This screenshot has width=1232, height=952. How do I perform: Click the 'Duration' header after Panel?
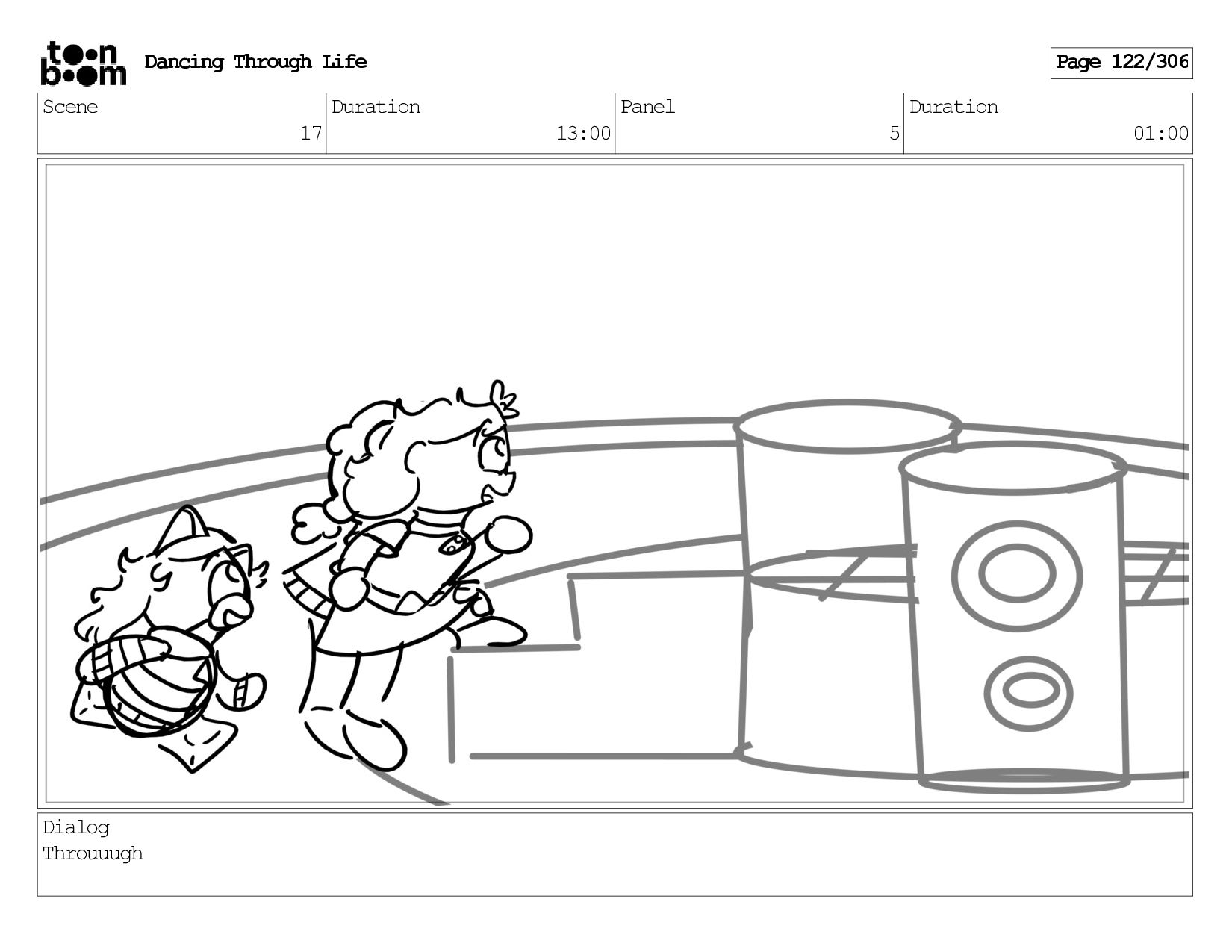point(953,107)
